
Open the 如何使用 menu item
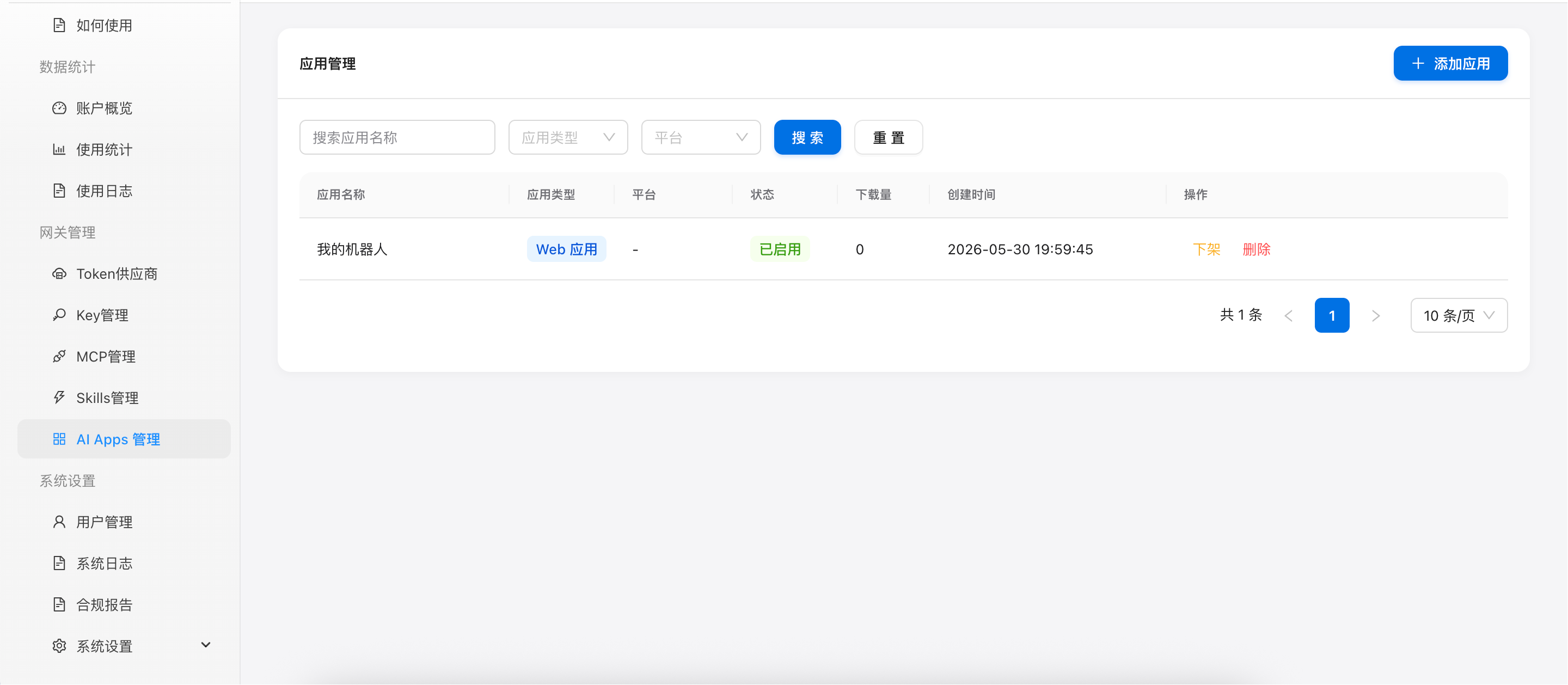tap(124, 25)
